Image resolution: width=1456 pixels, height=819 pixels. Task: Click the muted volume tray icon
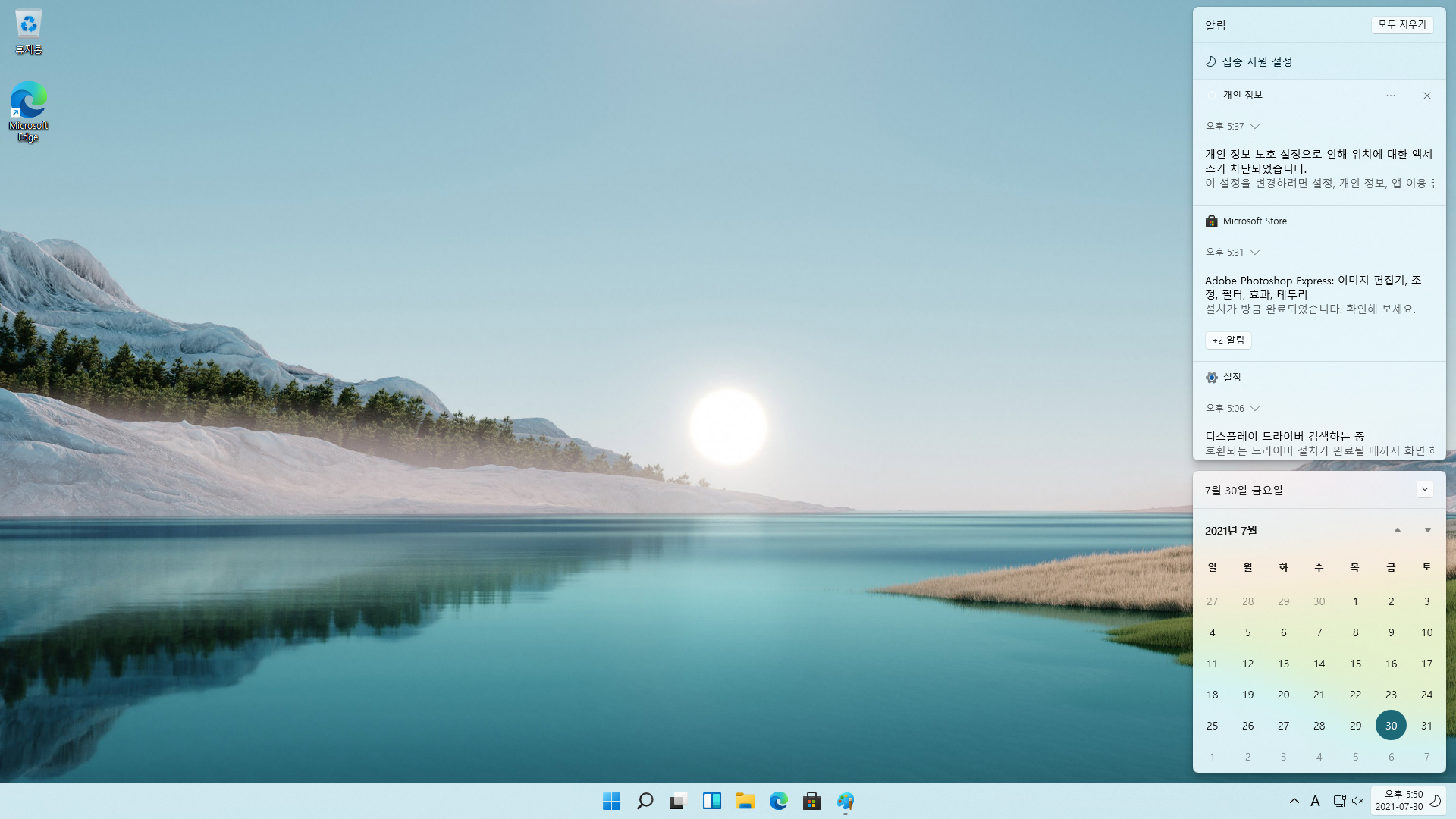coord(1357,801)
